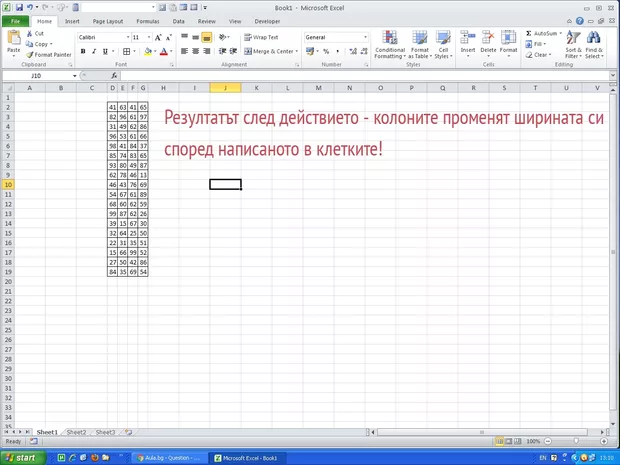
Task: Switch to the Insert ribbon tab
Action: pyautogui.click(x=72, y=21)
